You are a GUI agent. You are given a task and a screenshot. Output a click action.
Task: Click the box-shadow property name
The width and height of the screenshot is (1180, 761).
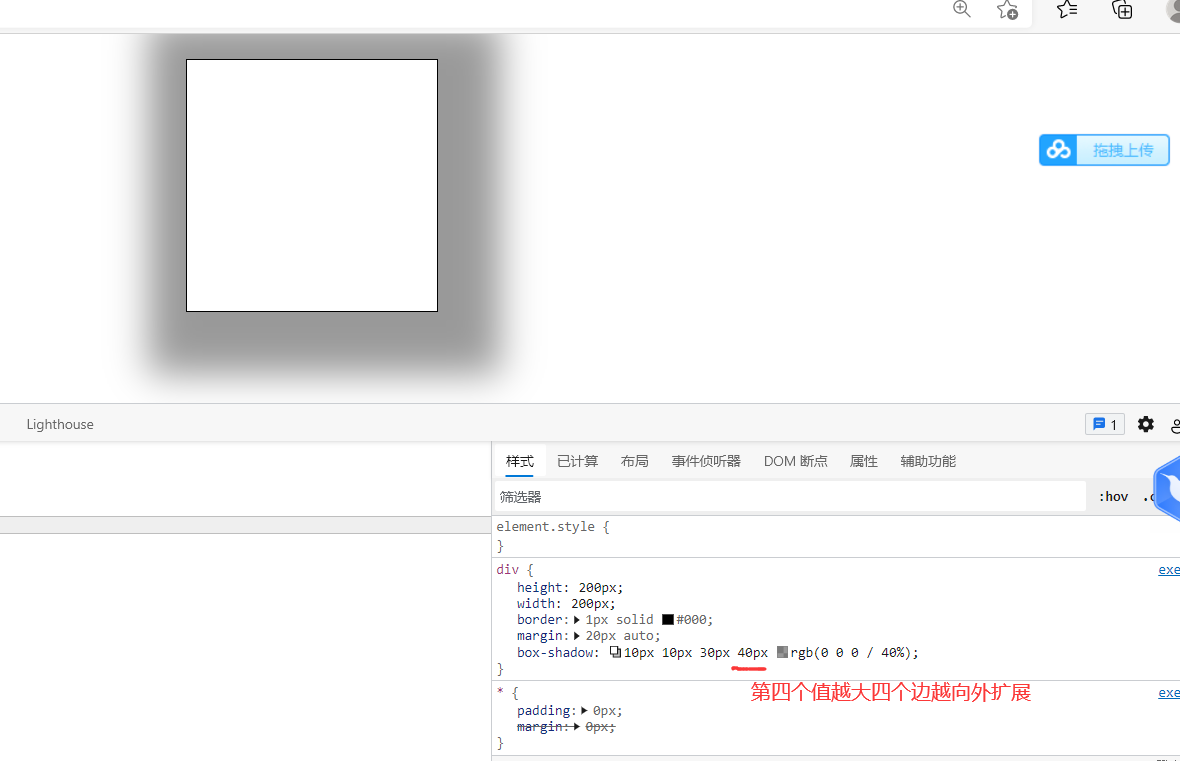pyautogui.click(x=555, y=653)
